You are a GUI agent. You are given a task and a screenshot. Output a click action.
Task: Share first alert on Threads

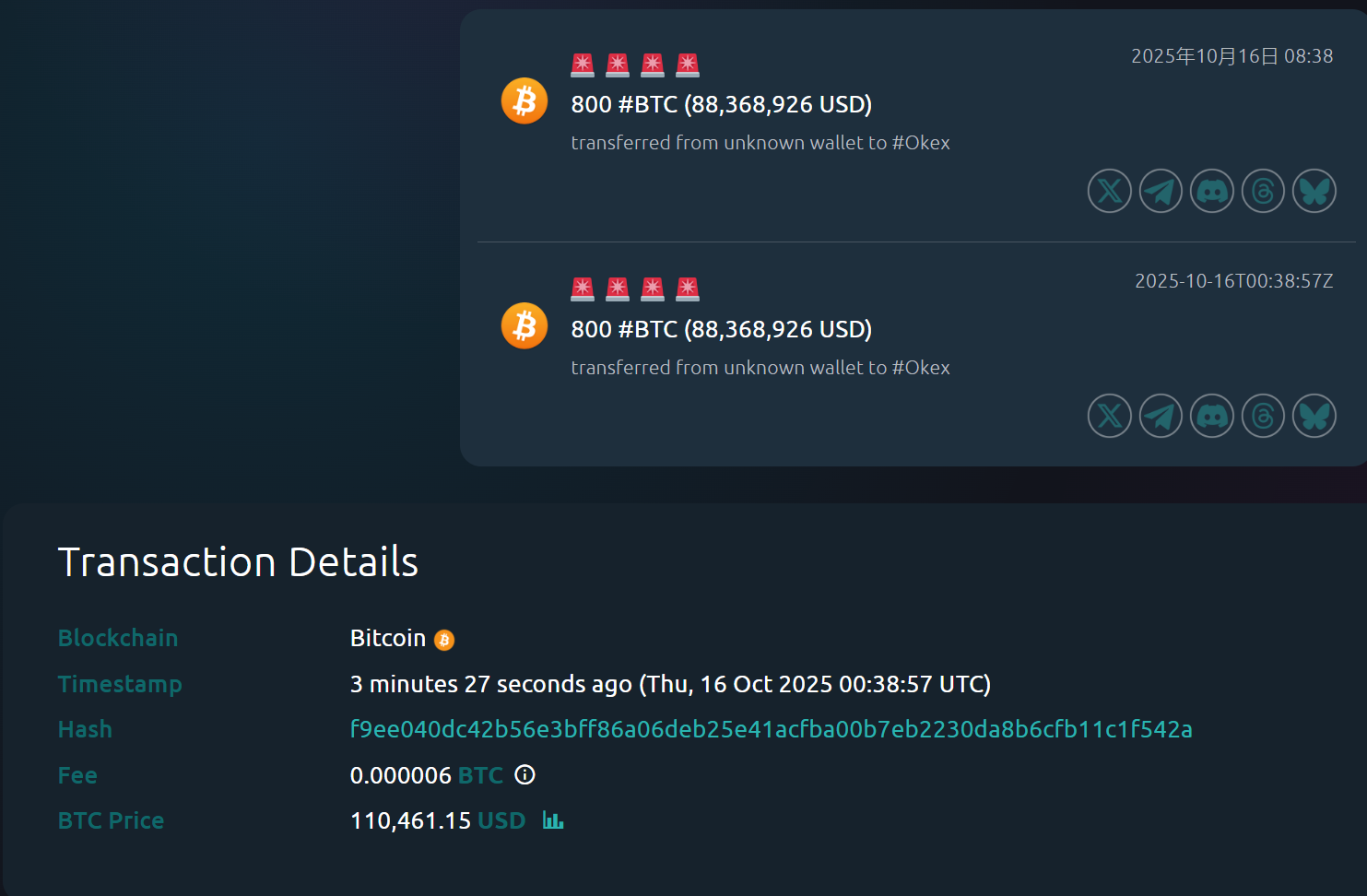(x=1263, y=191)
